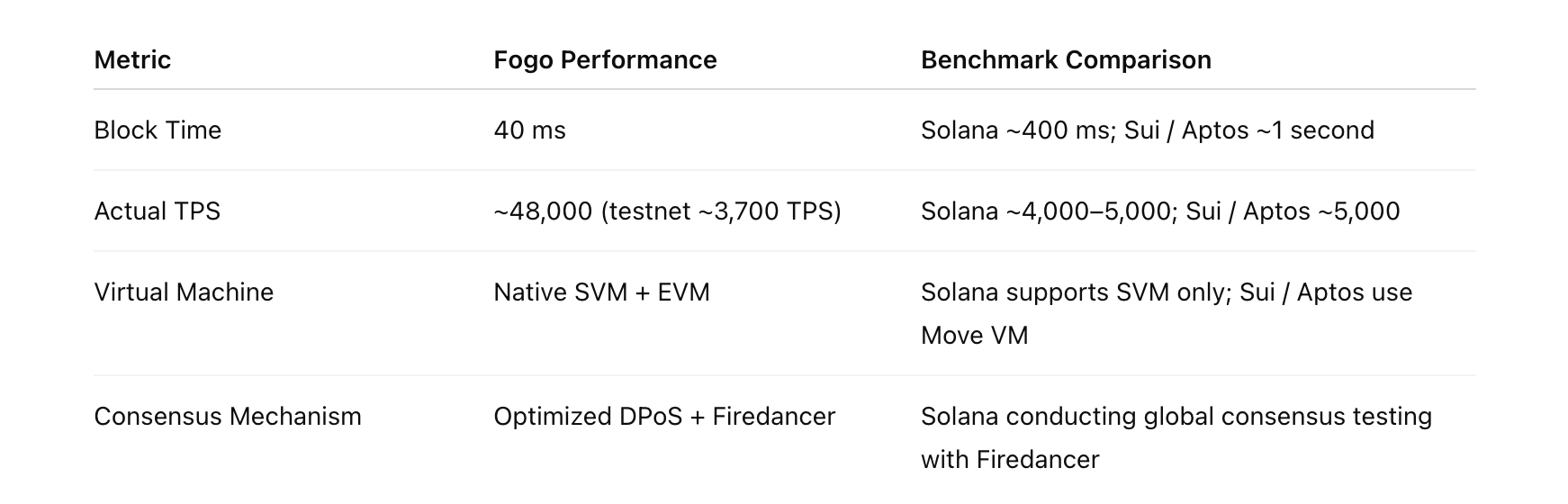The image size is (1568, 504).
Task: Select the Native SVM + EVM cell
Action: [601, 292]
